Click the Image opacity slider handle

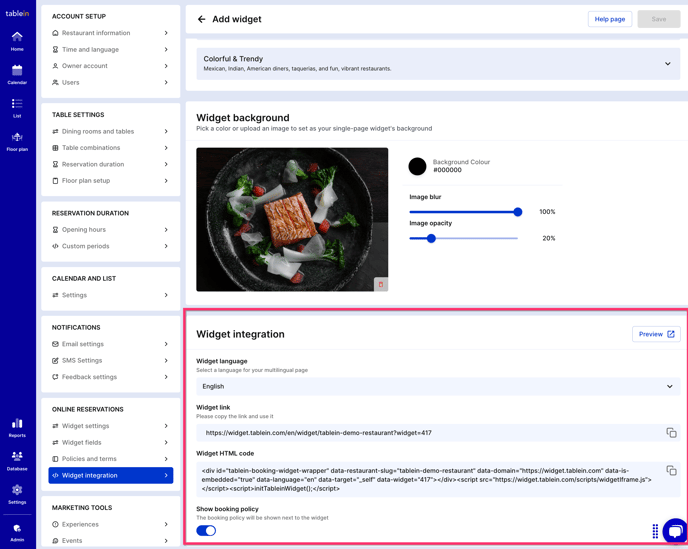tap(431, 238)
